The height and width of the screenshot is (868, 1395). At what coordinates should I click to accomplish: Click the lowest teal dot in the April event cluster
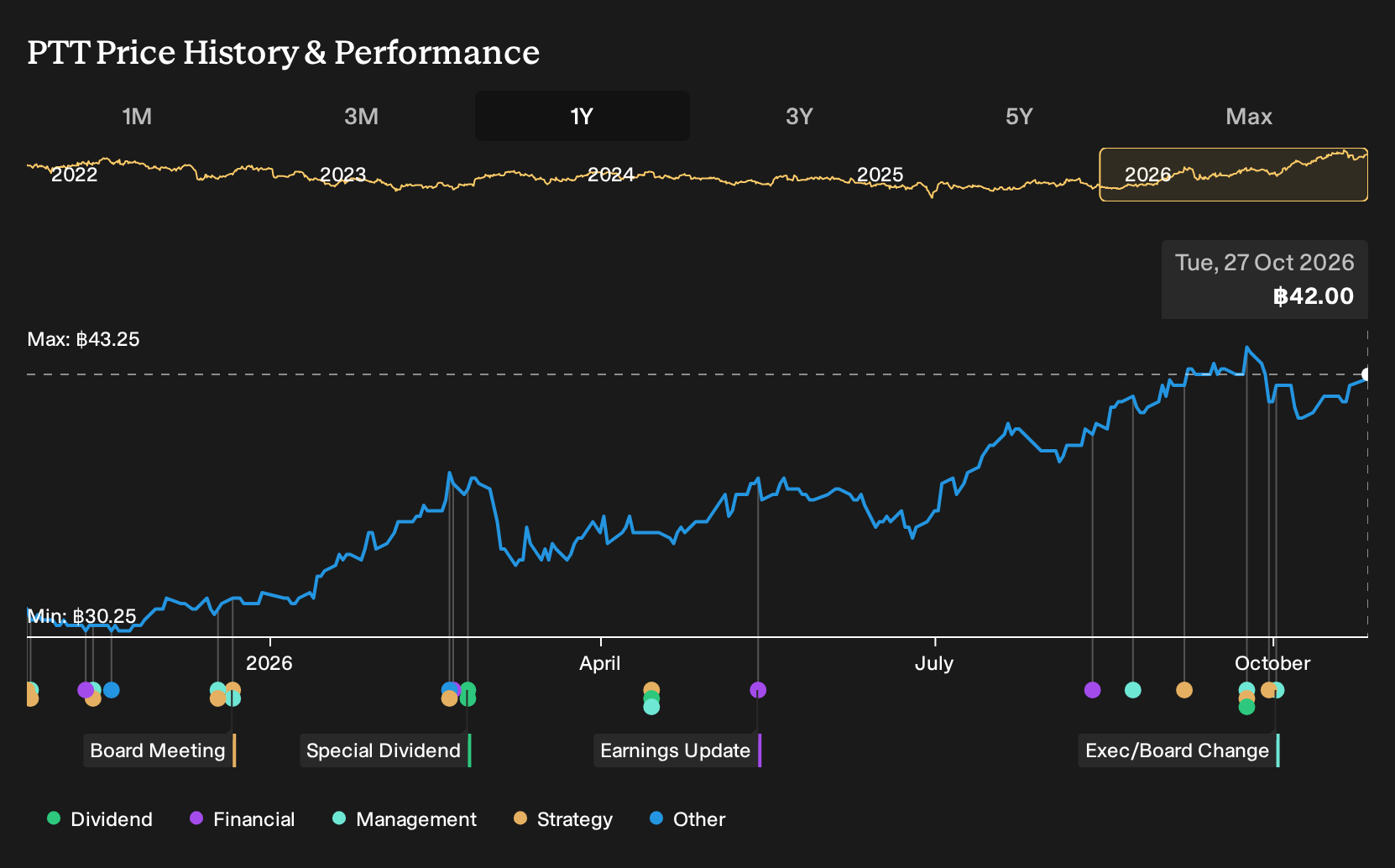click(651, 707)
